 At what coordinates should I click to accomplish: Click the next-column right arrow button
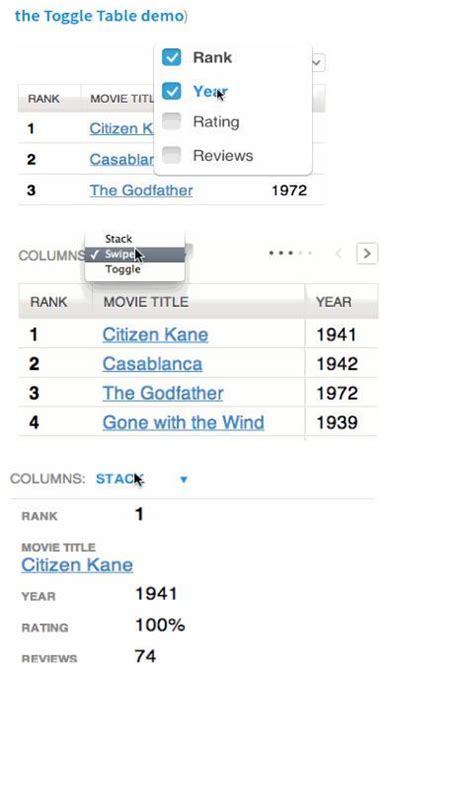[367, 253]
